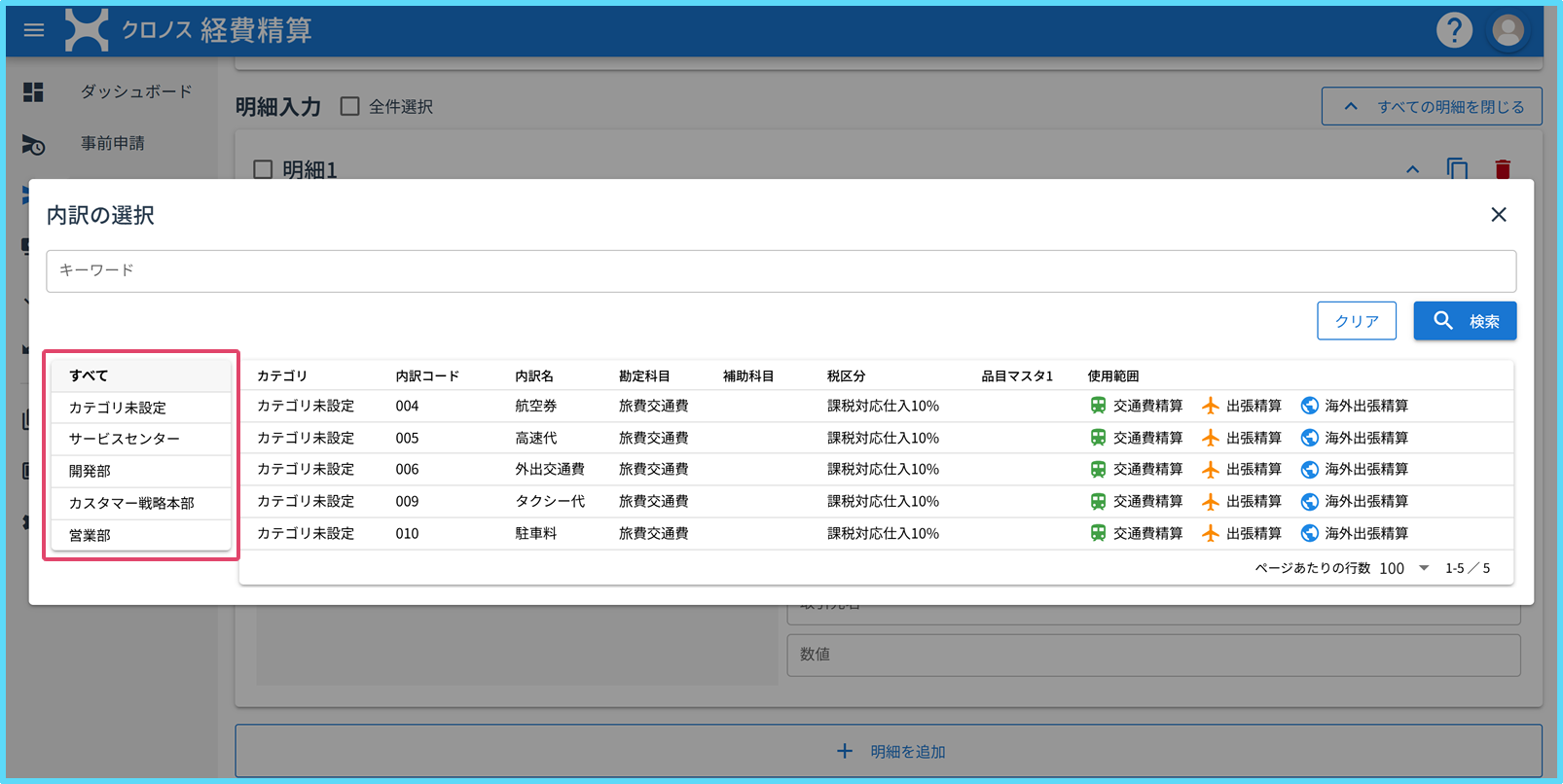The image size is (1563, 784).
Task: Check the 明細1 checkbox
Action: click(263, 169)
